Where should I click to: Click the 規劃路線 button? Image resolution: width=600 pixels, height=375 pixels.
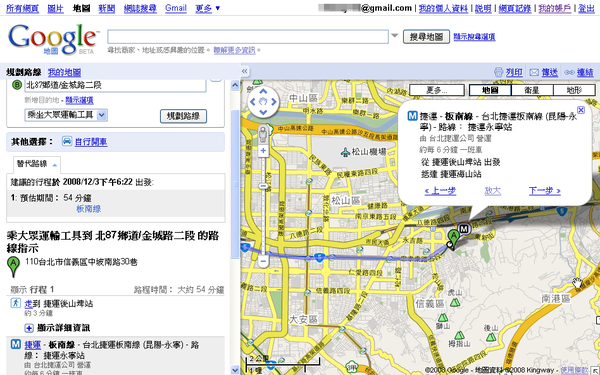[x=183, y=116]
